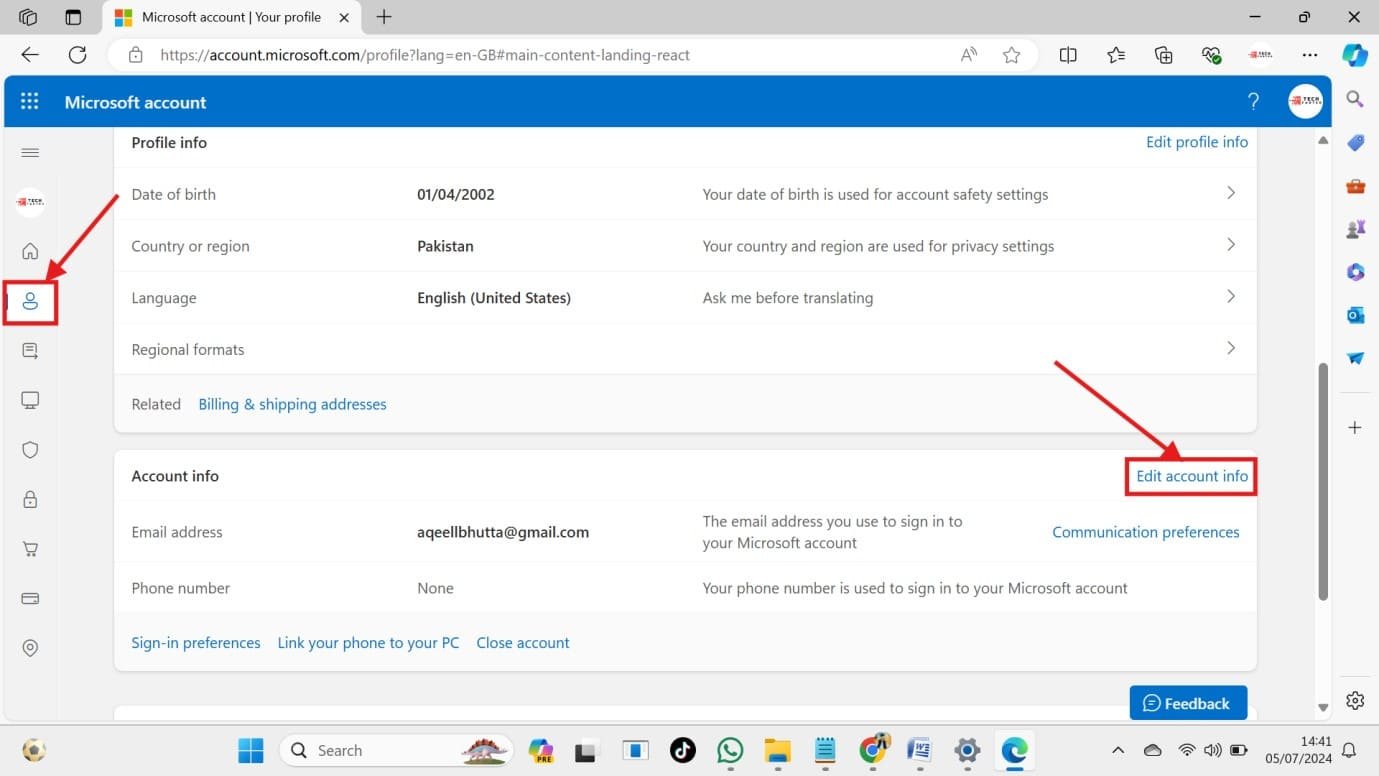
Task: Open Order history shopping cart icon
Action: (x=30, y=549)
